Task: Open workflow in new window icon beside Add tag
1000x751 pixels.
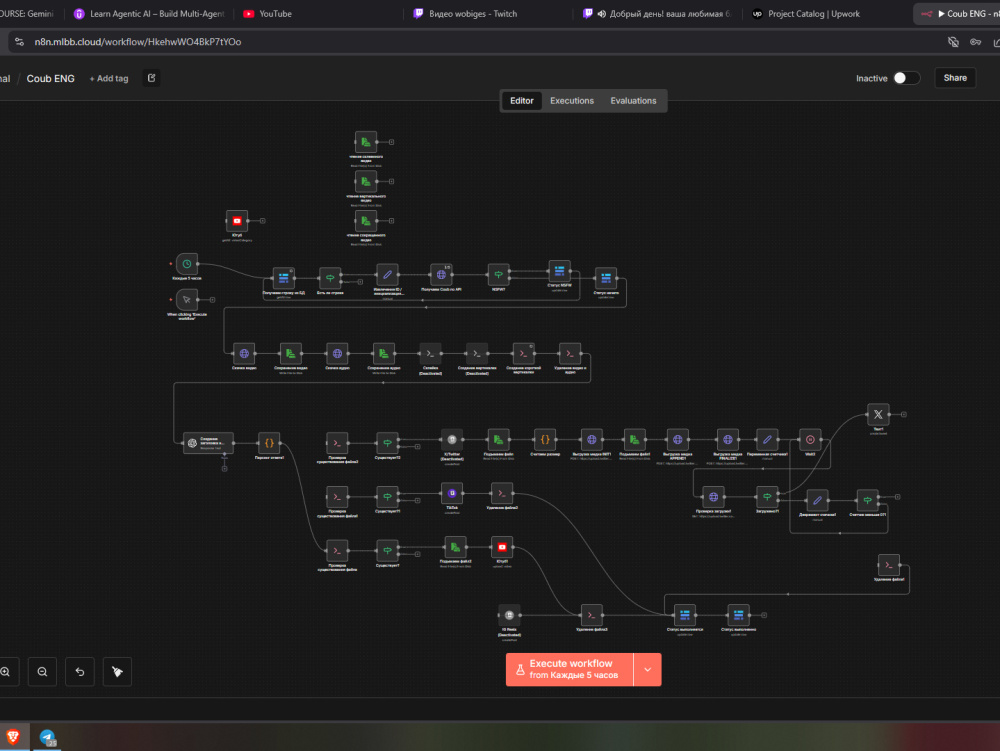Action: [152, 78]
